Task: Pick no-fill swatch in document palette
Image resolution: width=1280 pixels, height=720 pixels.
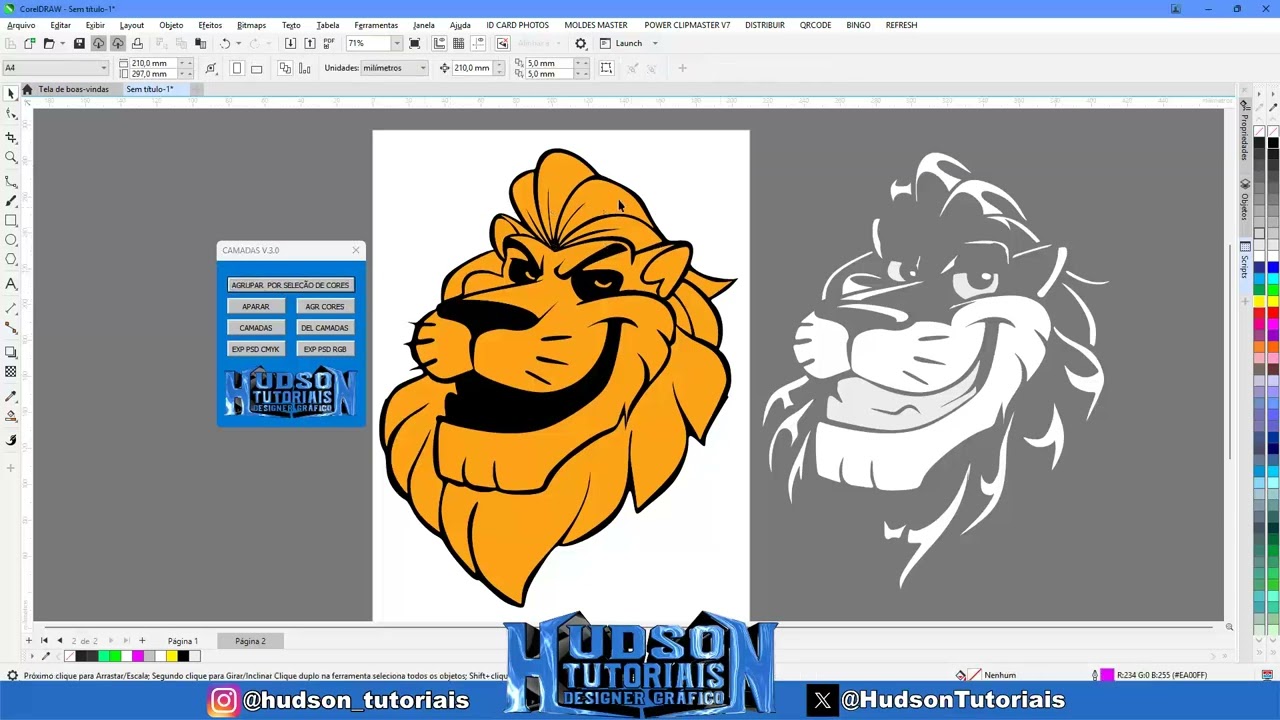Action: pyautogui.click(x=69, y=656)
